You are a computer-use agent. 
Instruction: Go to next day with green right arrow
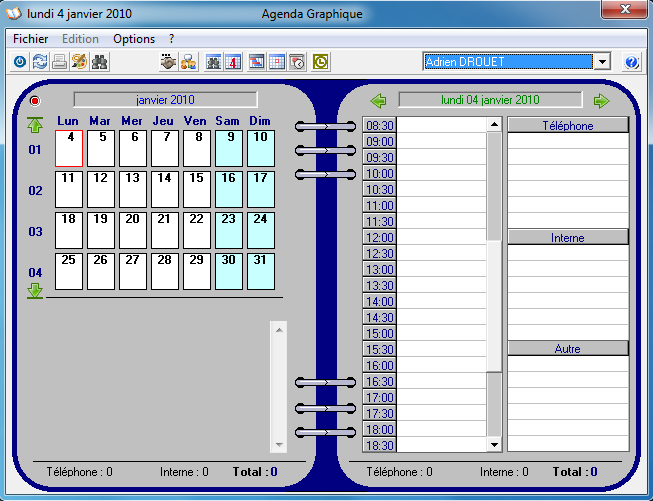[601, 100]
